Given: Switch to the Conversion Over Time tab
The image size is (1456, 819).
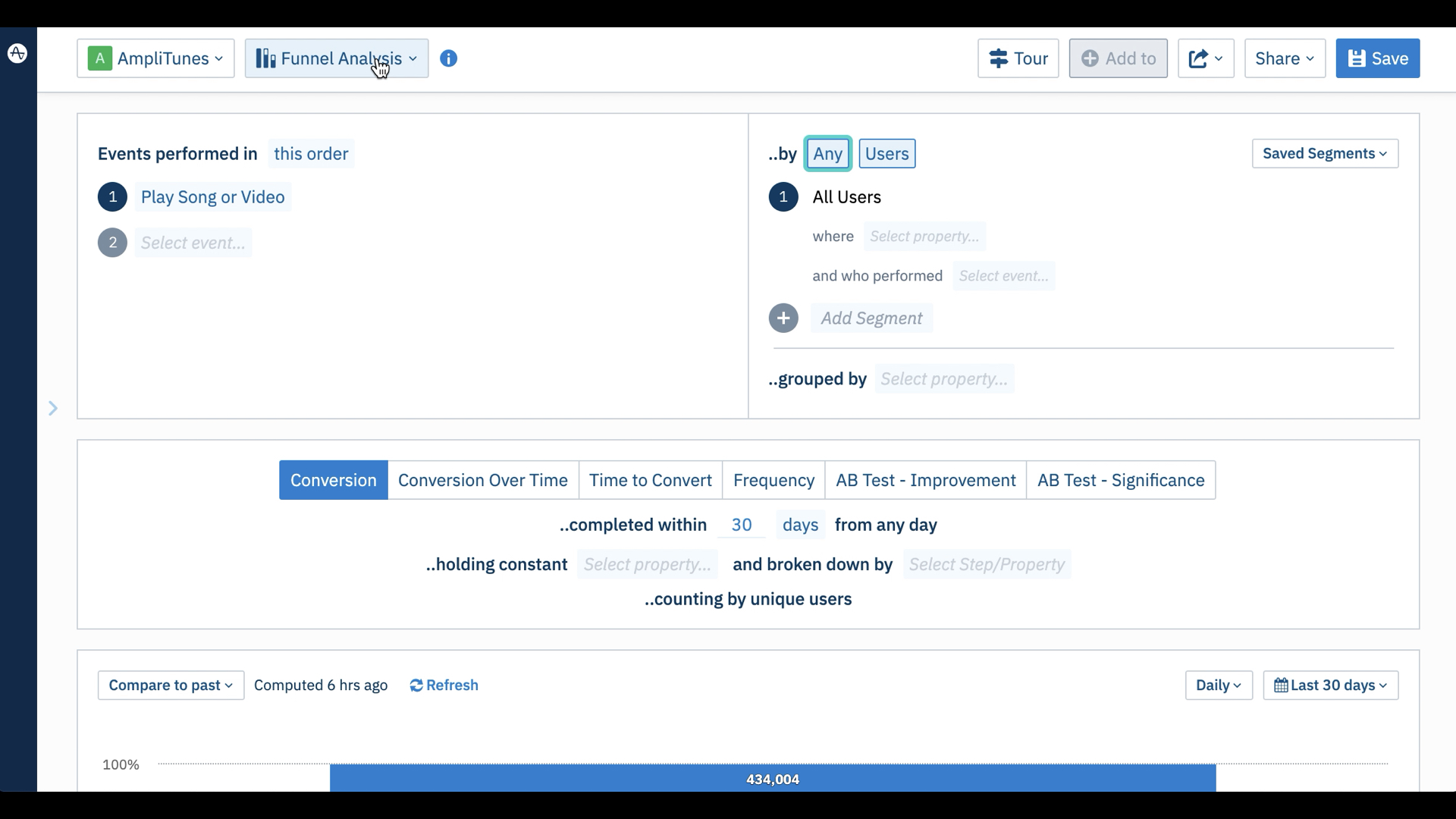Looking at the screenshot, I should coord(483,481).
